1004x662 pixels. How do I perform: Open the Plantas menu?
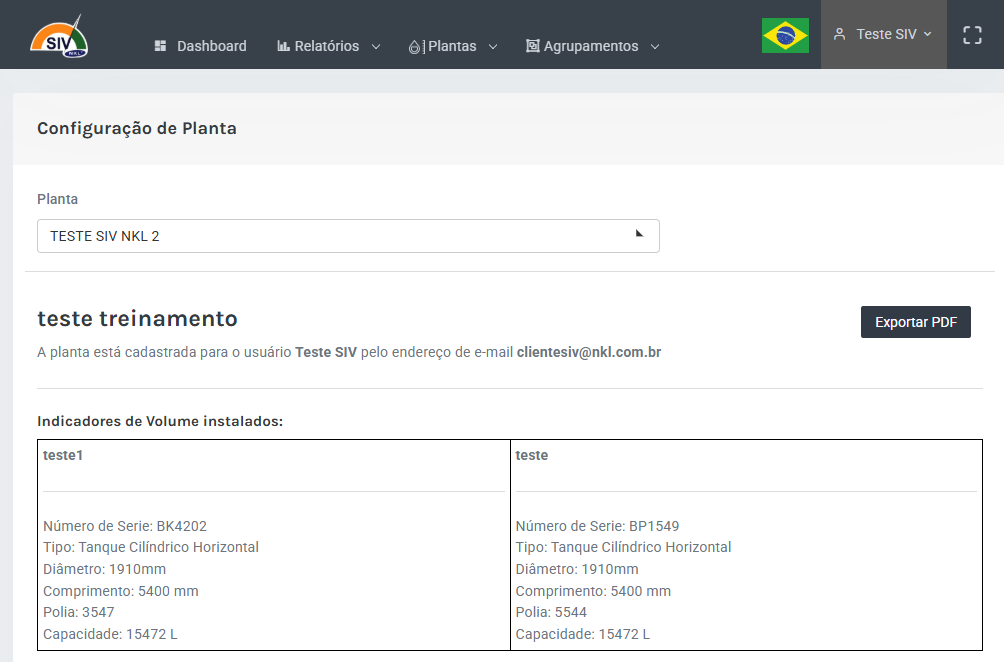(453, 46)
